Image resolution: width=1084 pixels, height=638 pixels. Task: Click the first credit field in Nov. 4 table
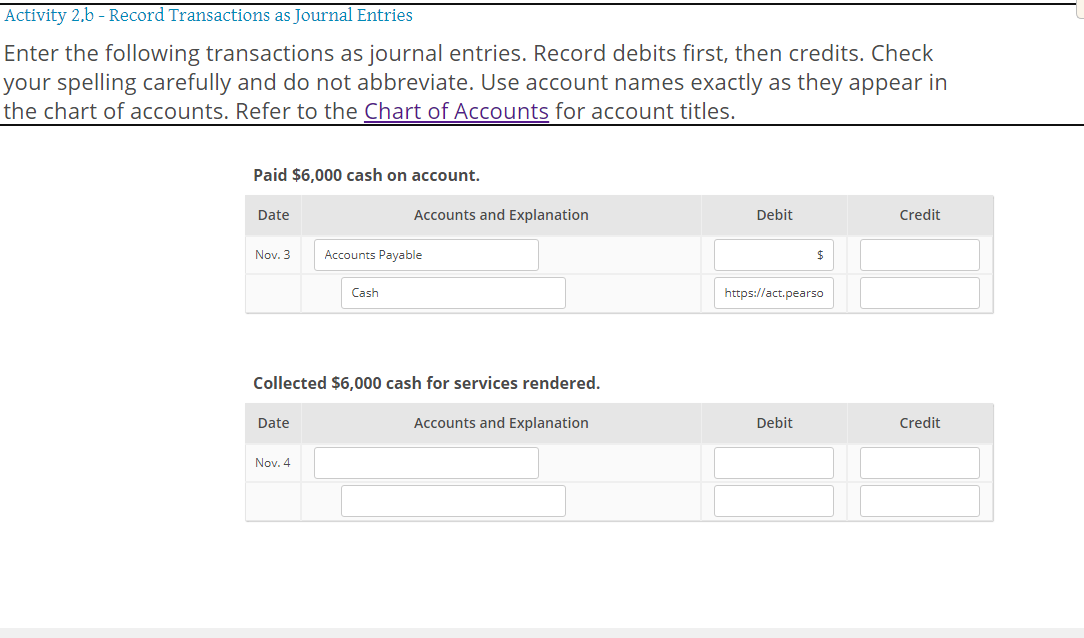point(919,462)
